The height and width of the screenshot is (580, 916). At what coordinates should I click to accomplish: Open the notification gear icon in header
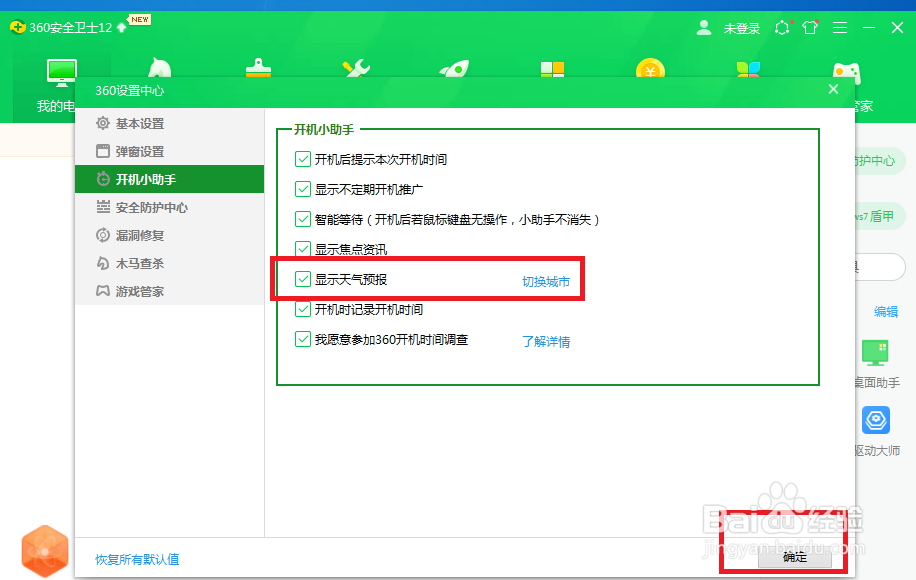tap(782, 27)
